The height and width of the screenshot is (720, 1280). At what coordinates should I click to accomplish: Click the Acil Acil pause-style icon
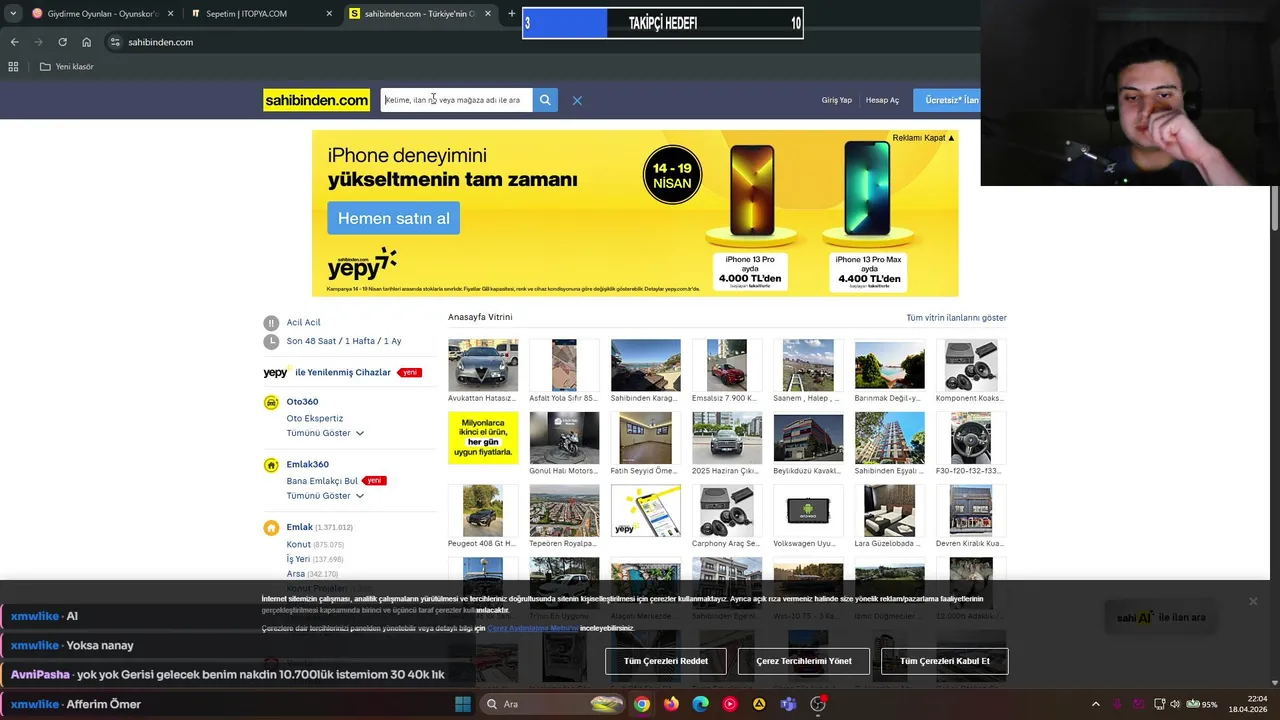click(271, 323)
